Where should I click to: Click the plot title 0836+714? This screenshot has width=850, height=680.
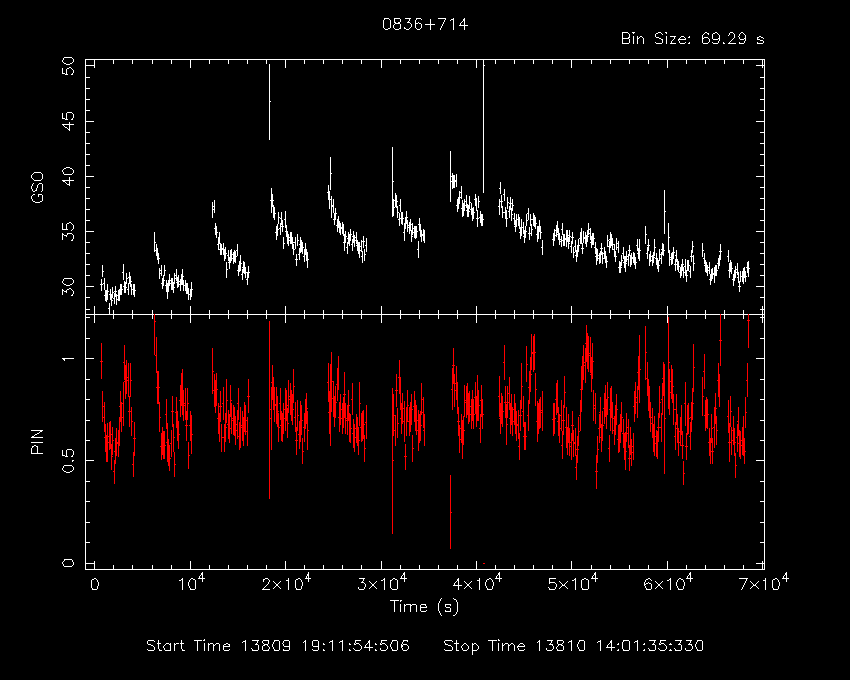425,24
